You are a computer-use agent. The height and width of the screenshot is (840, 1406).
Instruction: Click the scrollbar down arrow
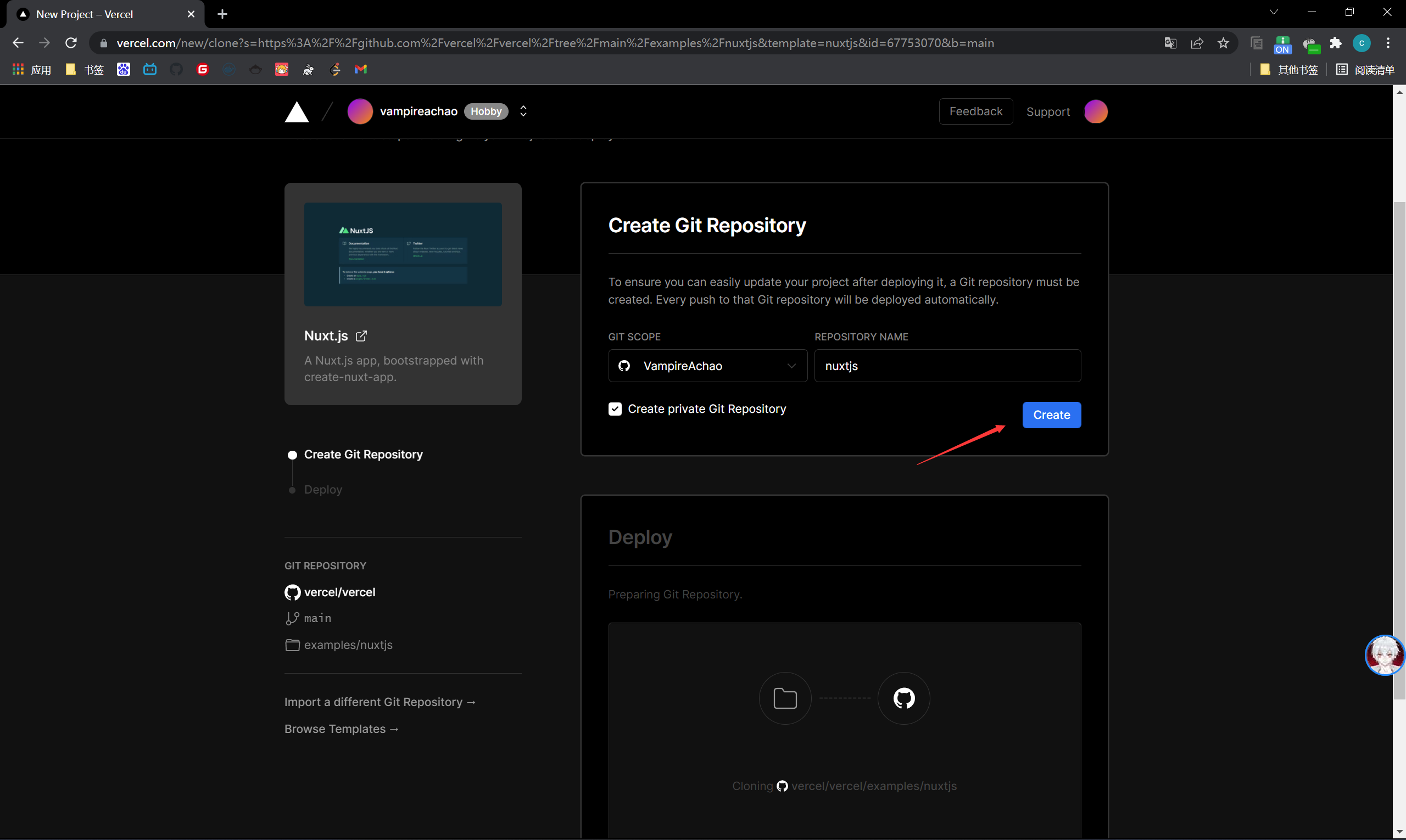1399,832
